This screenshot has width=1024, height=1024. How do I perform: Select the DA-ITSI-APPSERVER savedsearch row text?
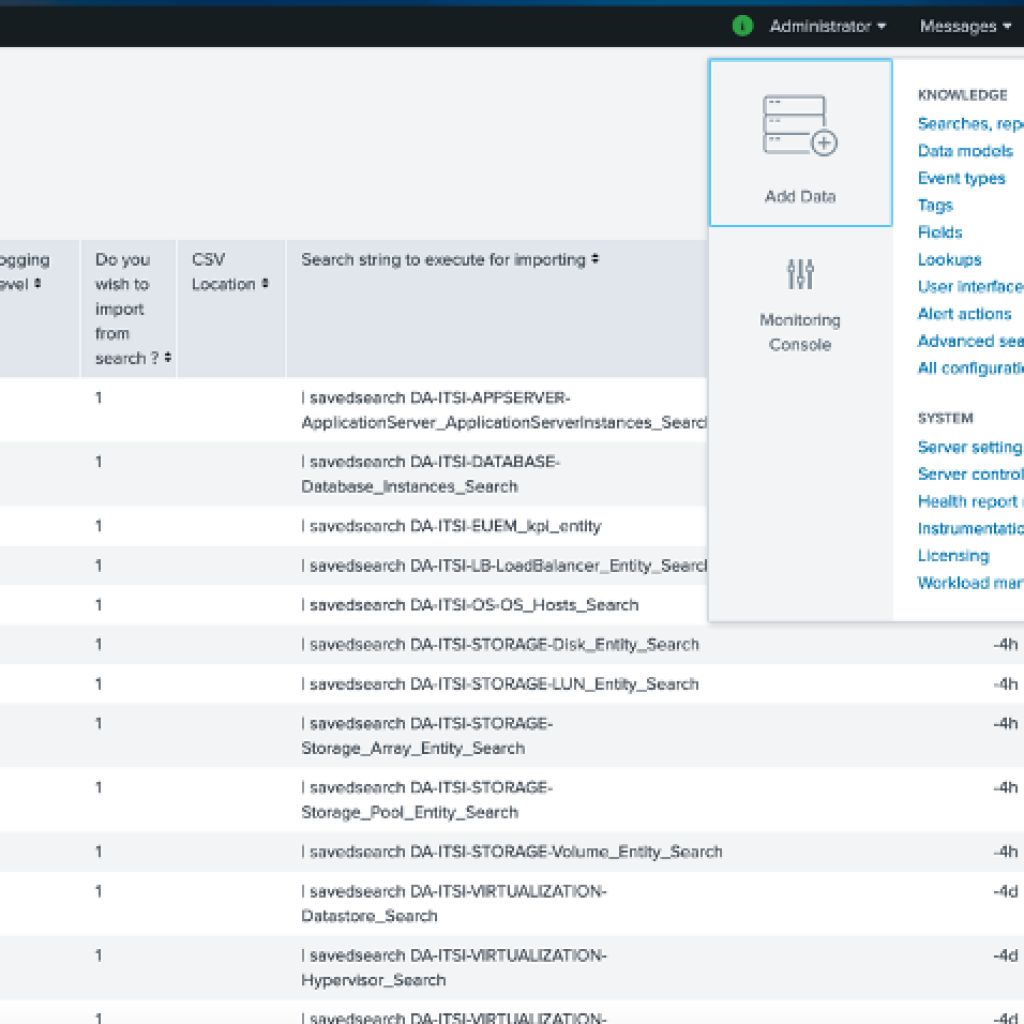click(x=504, y=410)
